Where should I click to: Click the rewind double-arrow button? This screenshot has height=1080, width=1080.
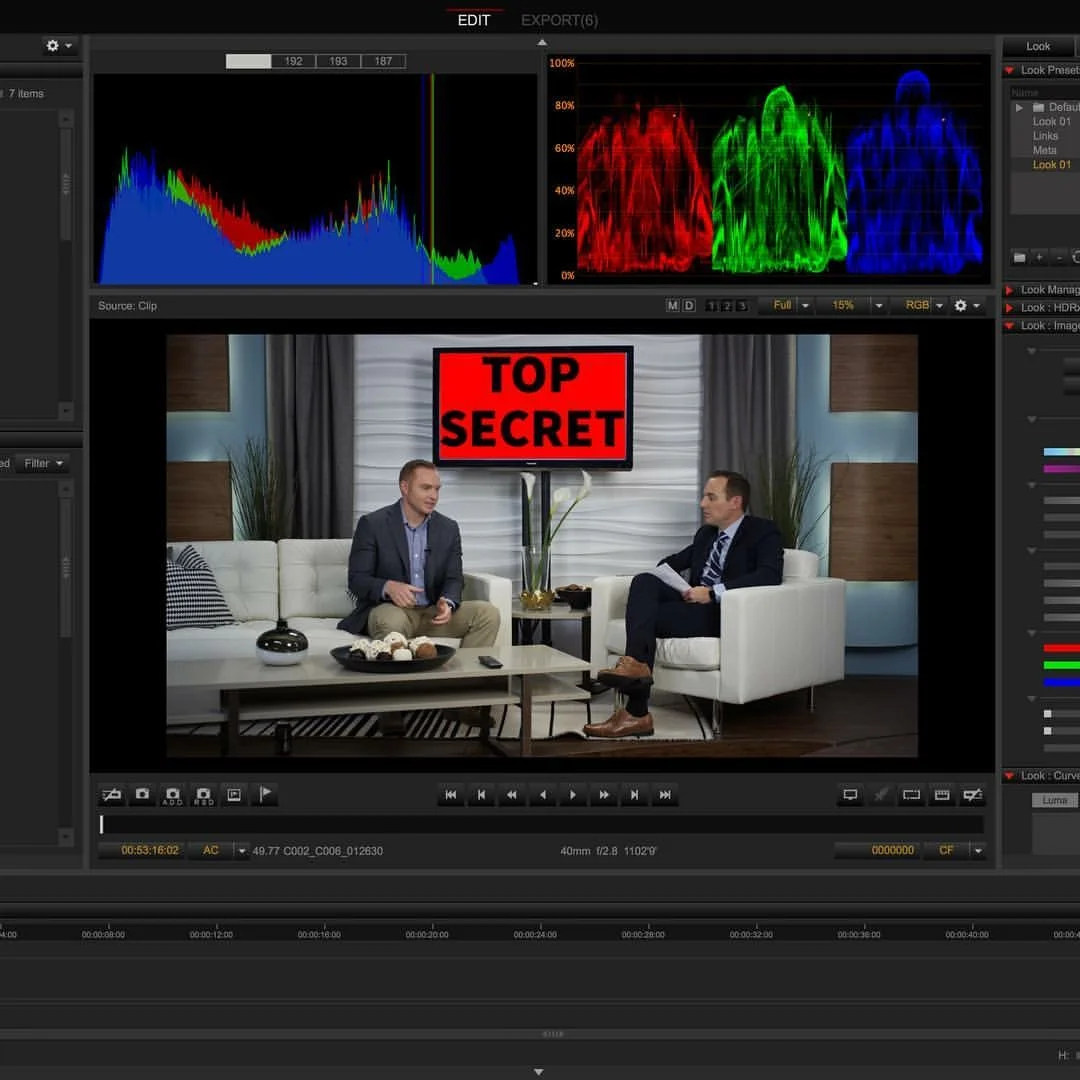click(x=512, y=795)
